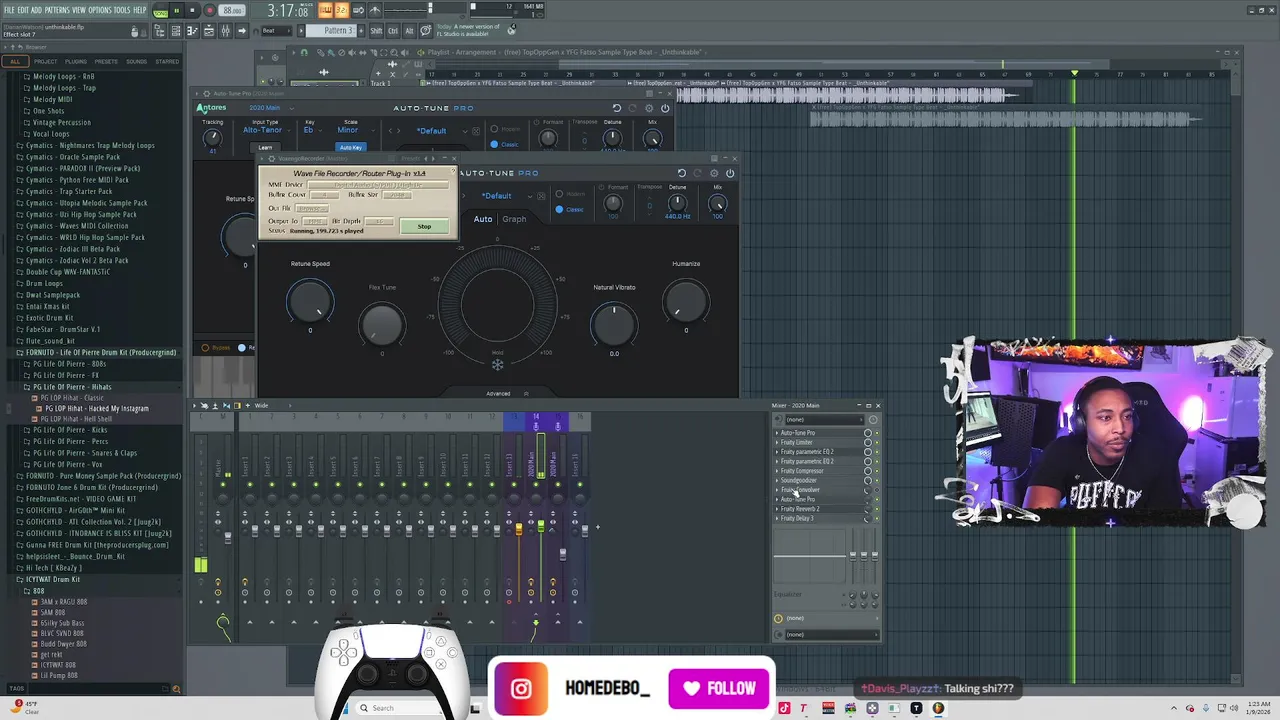
Task: Select Classic mode in front Auto-Tune
Action: pos(570,209)
